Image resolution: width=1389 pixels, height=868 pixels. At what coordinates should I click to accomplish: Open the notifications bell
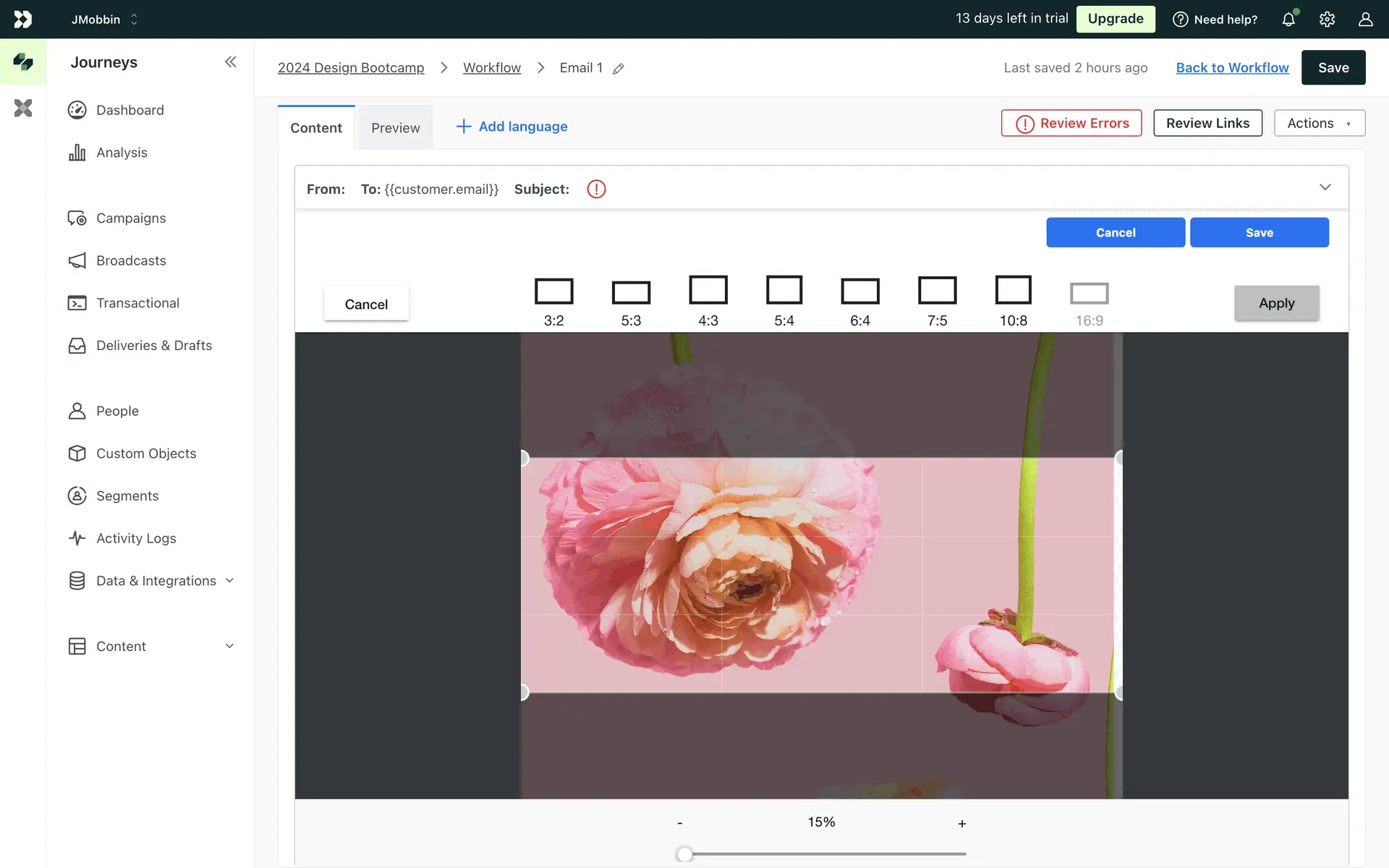[x=1288, y=20]
